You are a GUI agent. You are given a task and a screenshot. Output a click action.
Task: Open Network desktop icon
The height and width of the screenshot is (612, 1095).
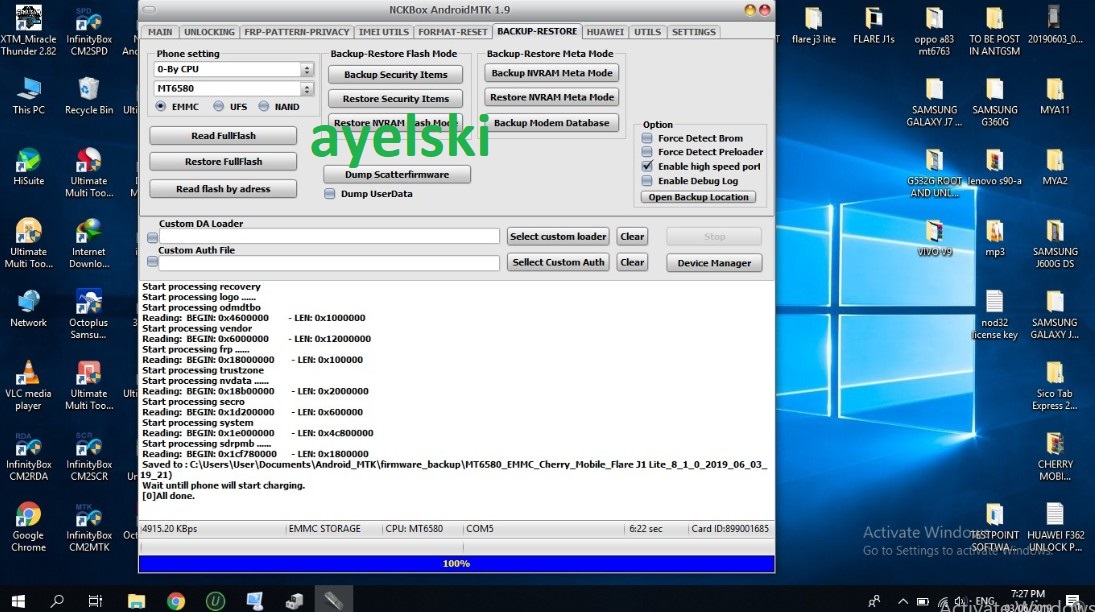[28, 309]
